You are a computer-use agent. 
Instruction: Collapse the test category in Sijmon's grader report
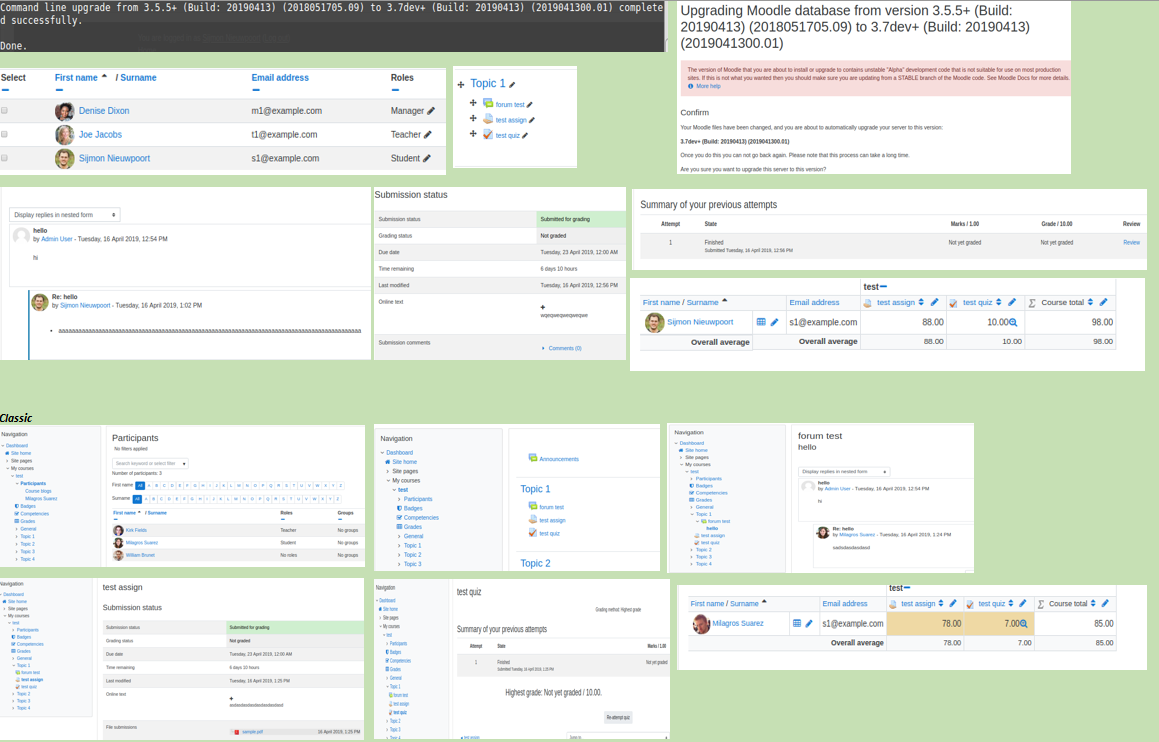click(883, 287)
